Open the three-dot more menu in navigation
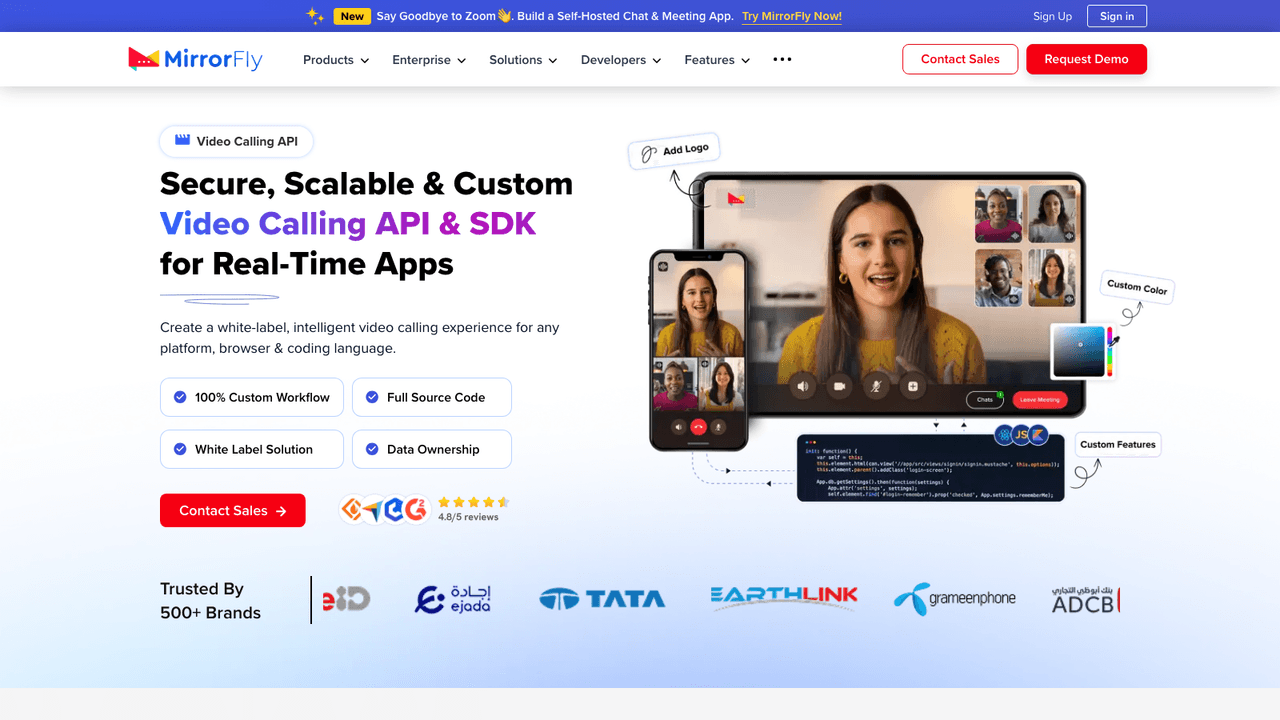Screen dimensions: 1280x720 pos(782,60)
